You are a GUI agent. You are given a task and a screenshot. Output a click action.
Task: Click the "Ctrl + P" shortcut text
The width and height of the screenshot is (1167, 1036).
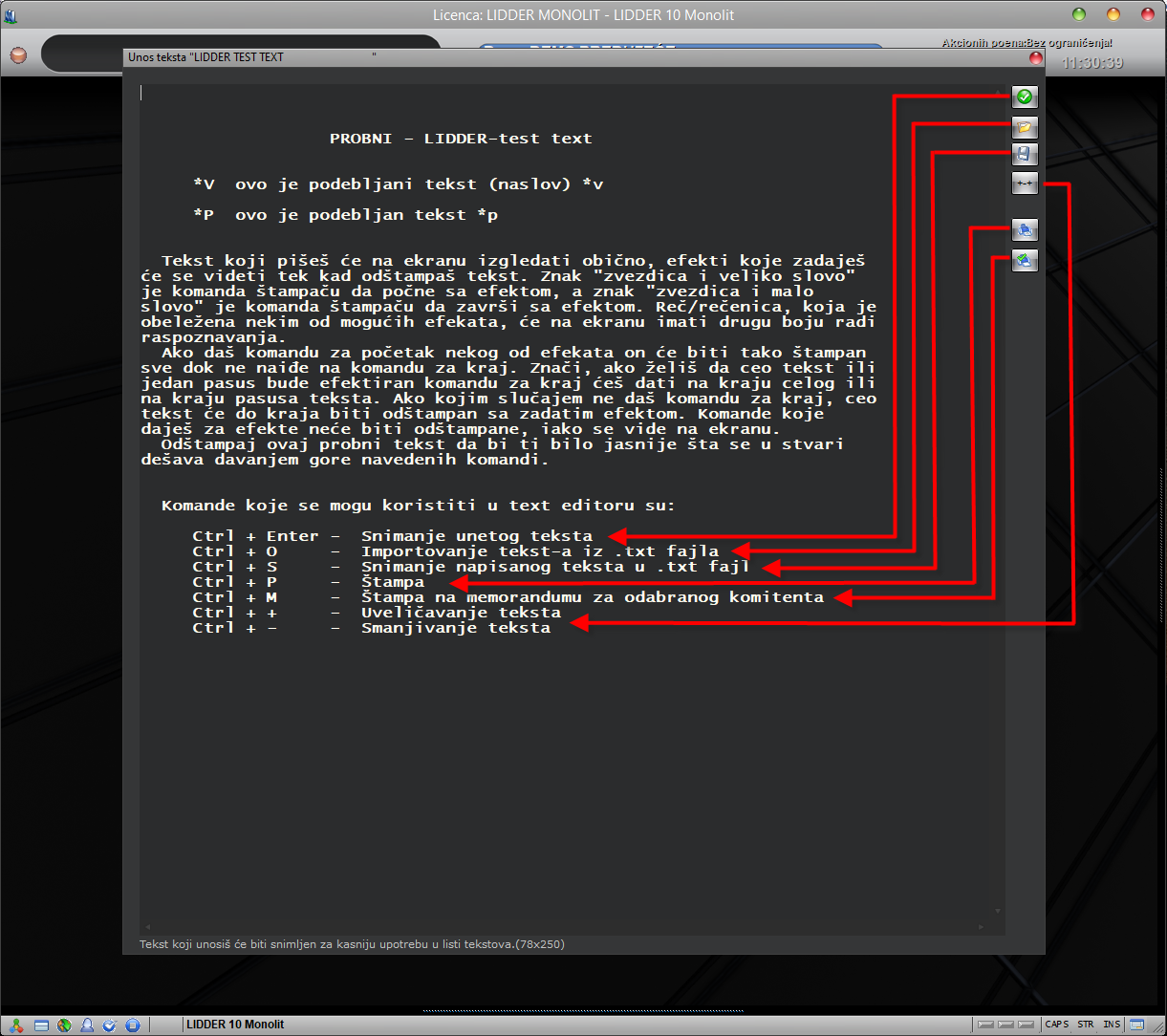[234, 582]
